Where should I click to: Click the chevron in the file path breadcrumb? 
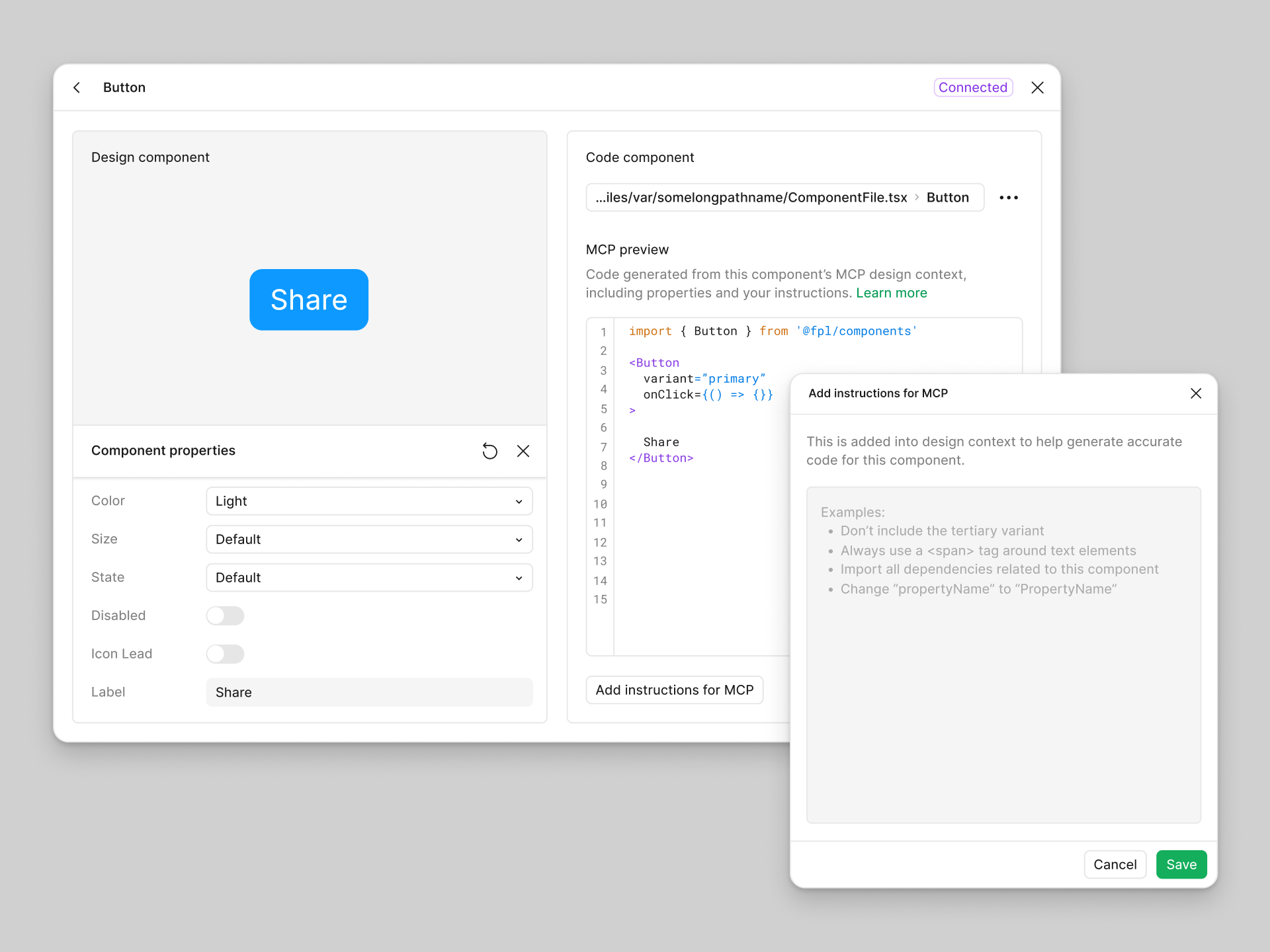point(917,197)
